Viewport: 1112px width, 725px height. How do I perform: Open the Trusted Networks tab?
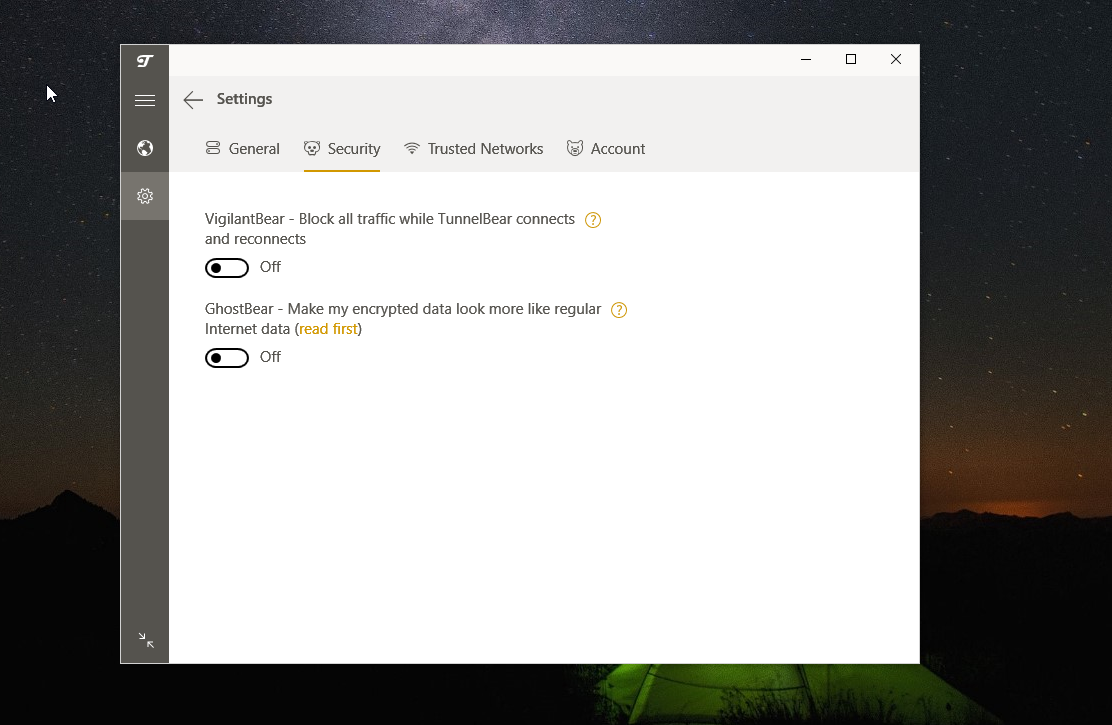(x=473, y=149)
